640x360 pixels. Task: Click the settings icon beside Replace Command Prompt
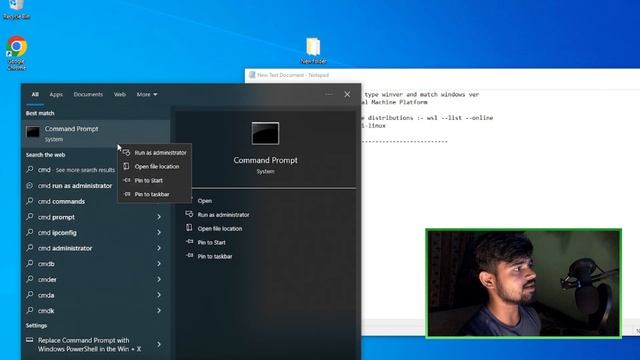(30, 340)
